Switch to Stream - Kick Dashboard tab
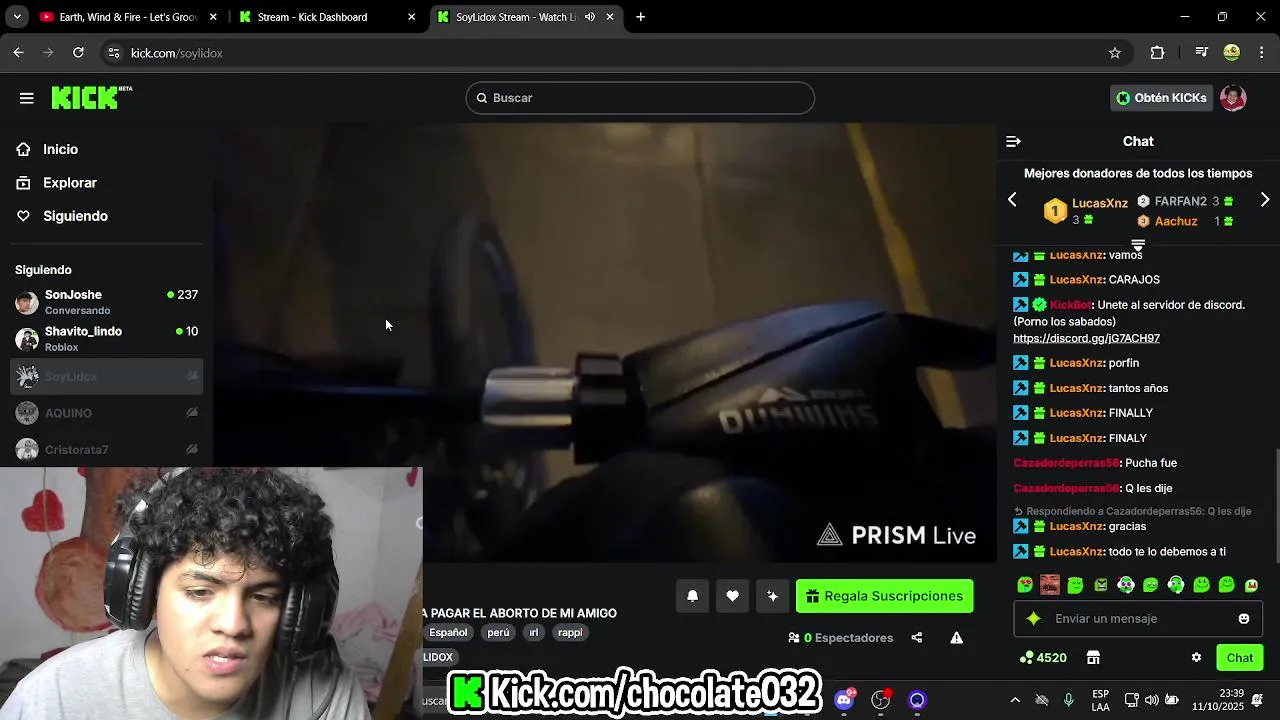 point(326,17)
